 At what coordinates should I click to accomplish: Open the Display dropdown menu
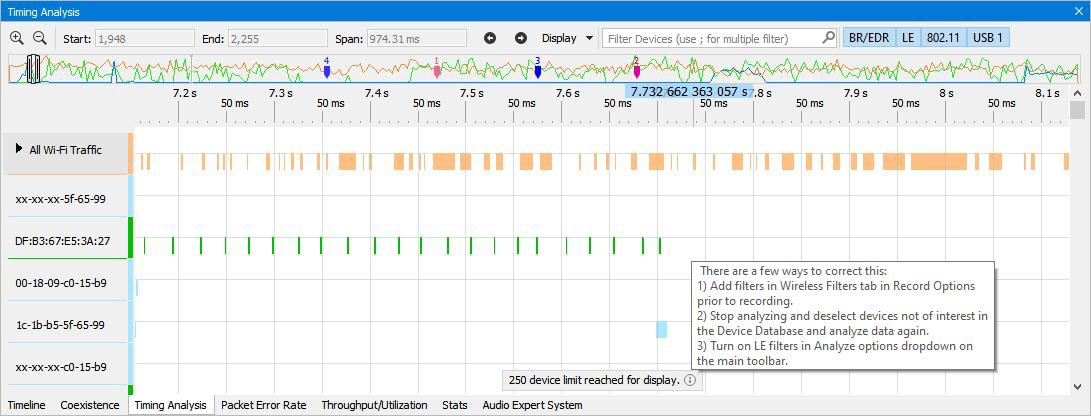coord(567,38)
